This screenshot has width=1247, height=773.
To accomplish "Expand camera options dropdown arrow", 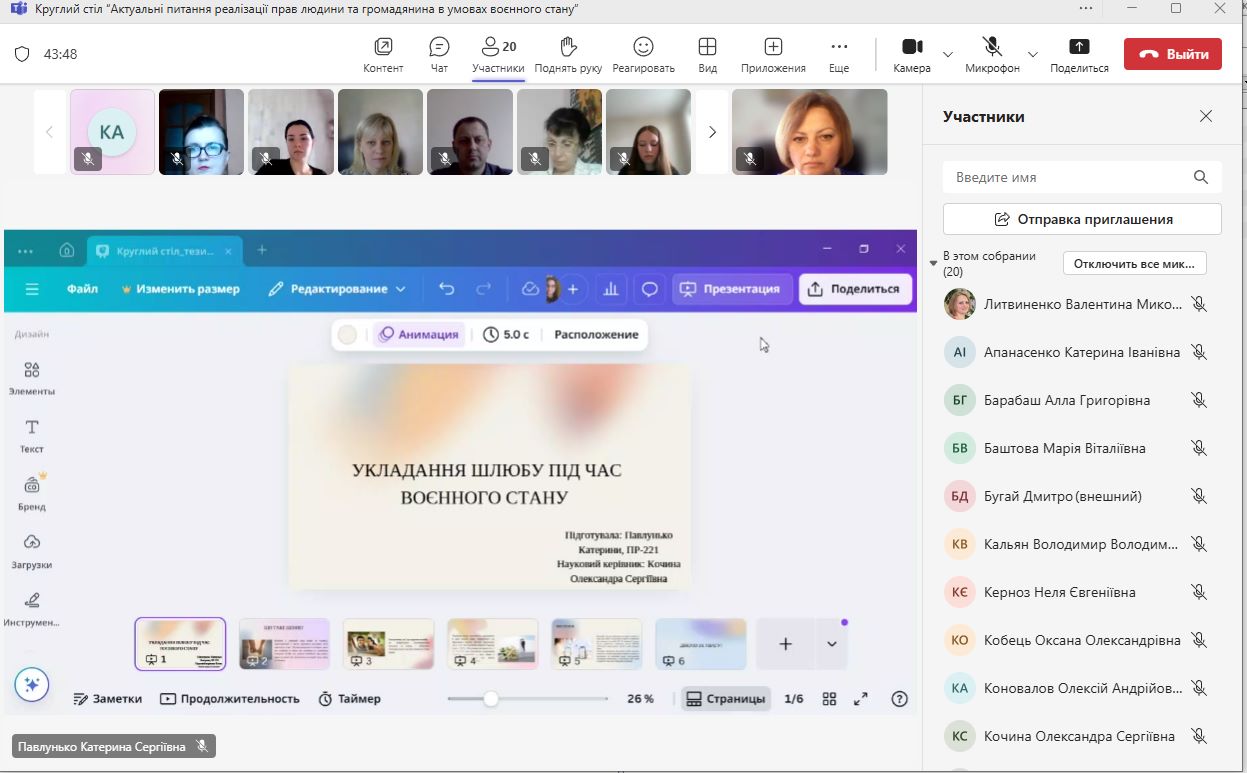I will (948, 54).
